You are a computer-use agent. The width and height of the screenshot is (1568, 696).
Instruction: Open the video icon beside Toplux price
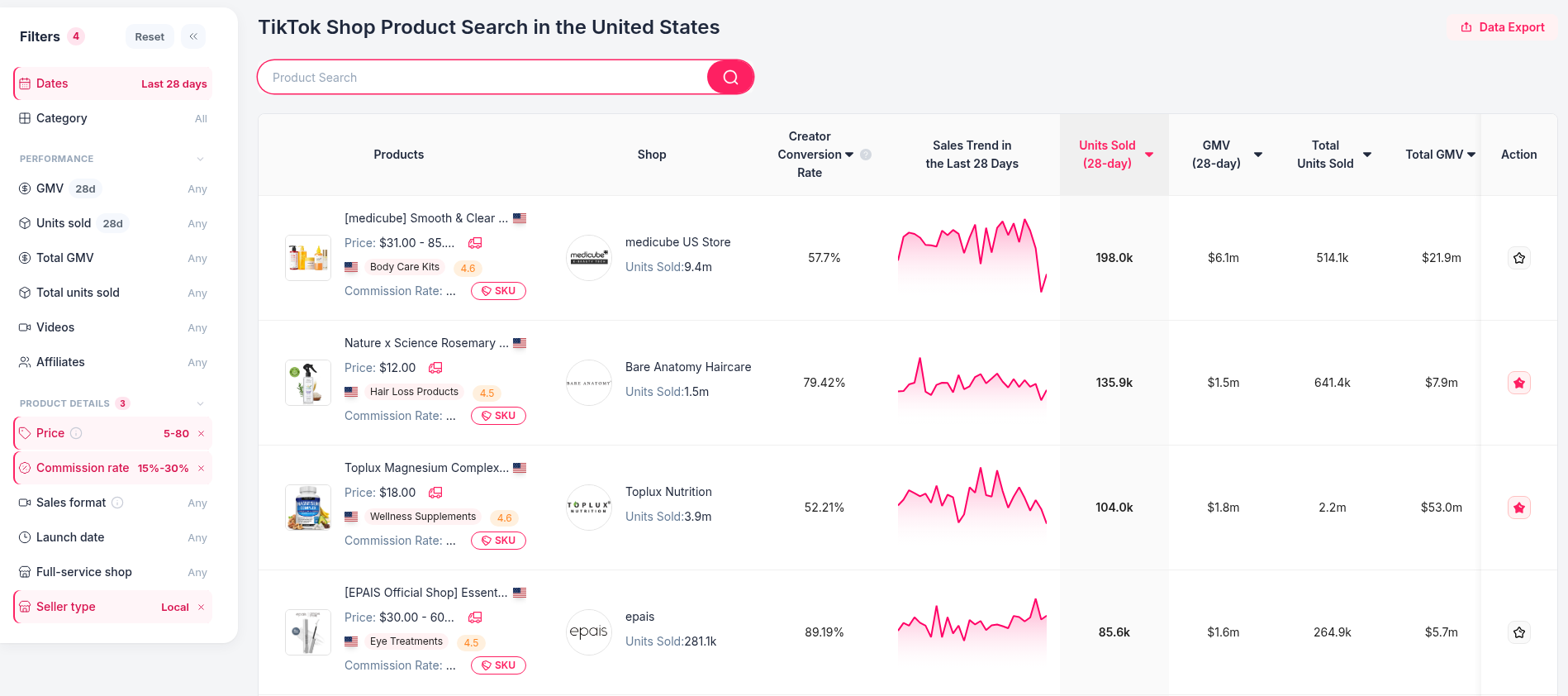435,493
